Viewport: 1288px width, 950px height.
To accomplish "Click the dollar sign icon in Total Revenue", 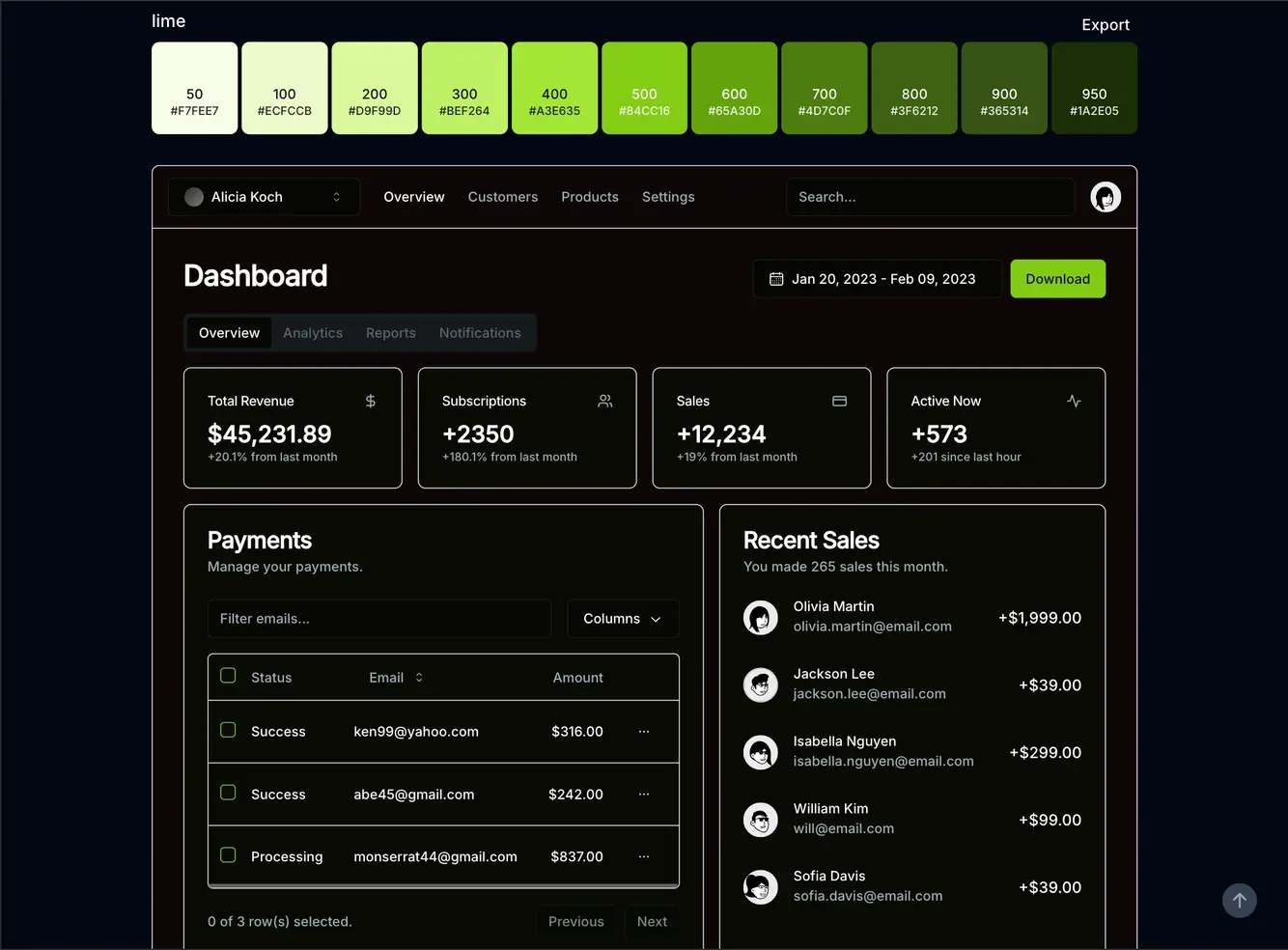I will (371, 401).
